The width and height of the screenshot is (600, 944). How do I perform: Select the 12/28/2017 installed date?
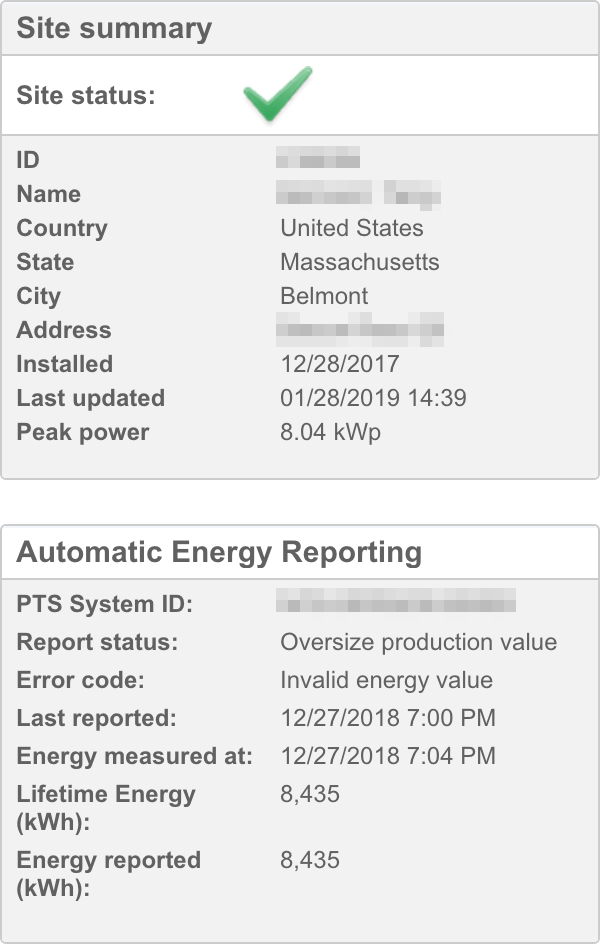pos(340,364)
